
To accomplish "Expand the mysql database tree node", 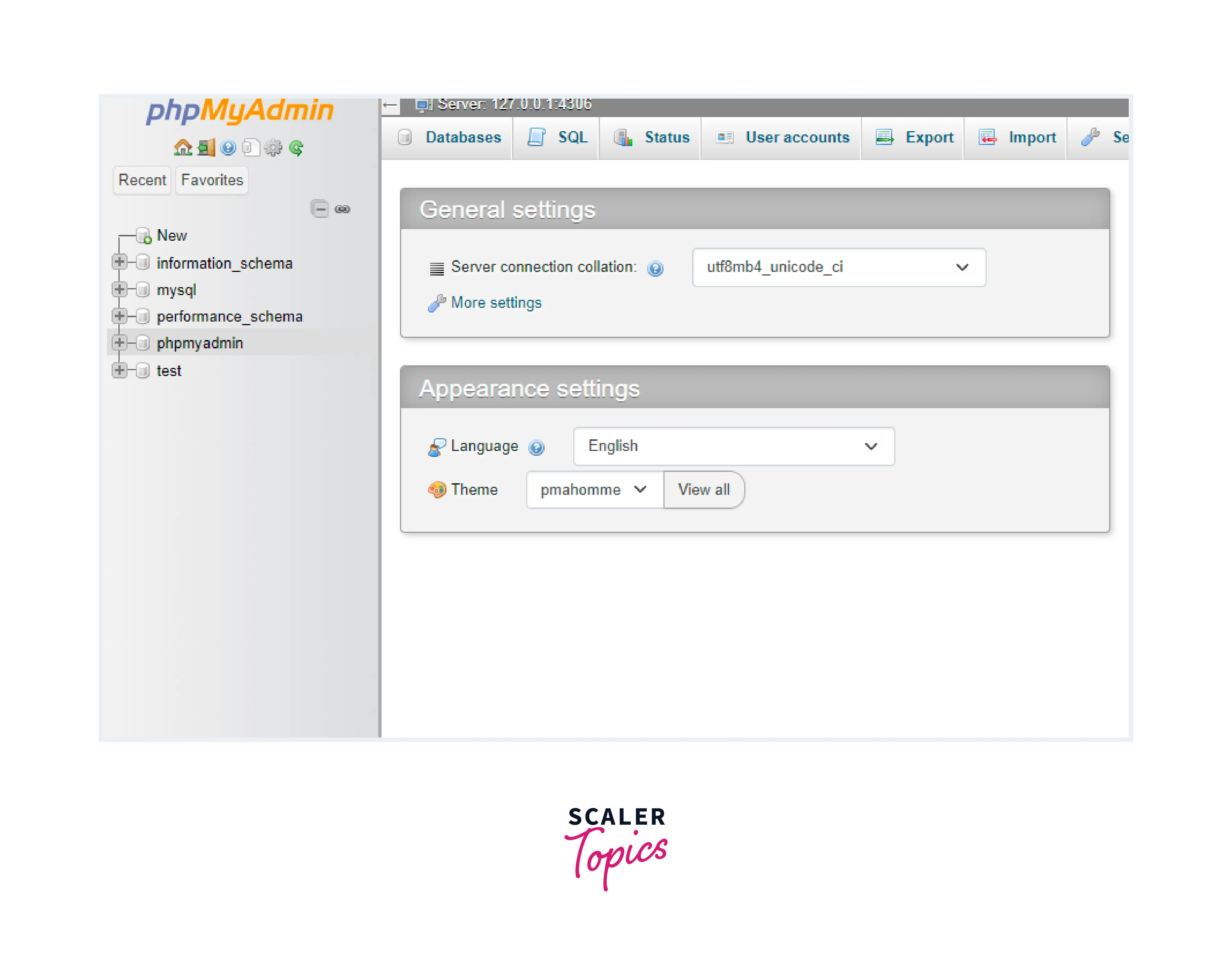I will [119, 289].
